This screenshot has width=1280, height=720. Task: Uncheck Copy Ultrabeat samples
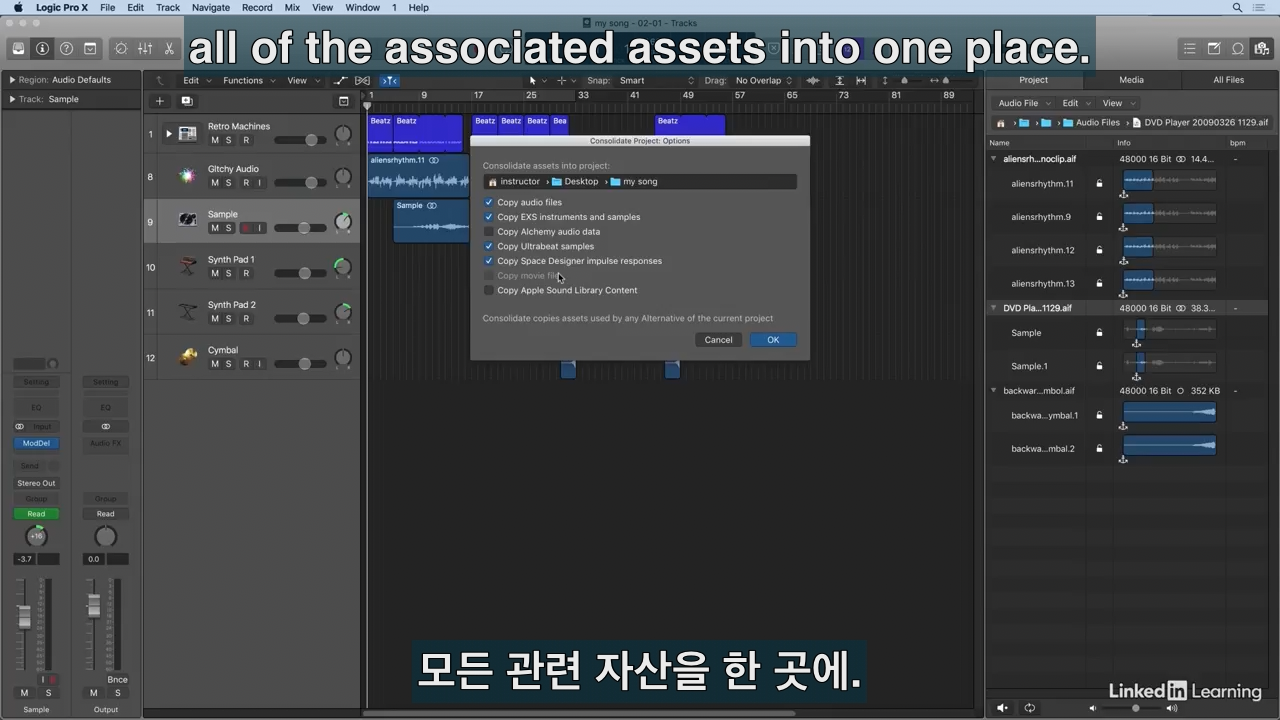point(489,246)
